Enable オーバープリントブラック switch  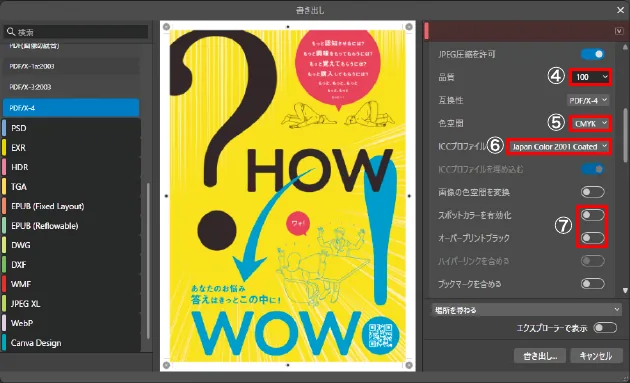pos(593,238)
